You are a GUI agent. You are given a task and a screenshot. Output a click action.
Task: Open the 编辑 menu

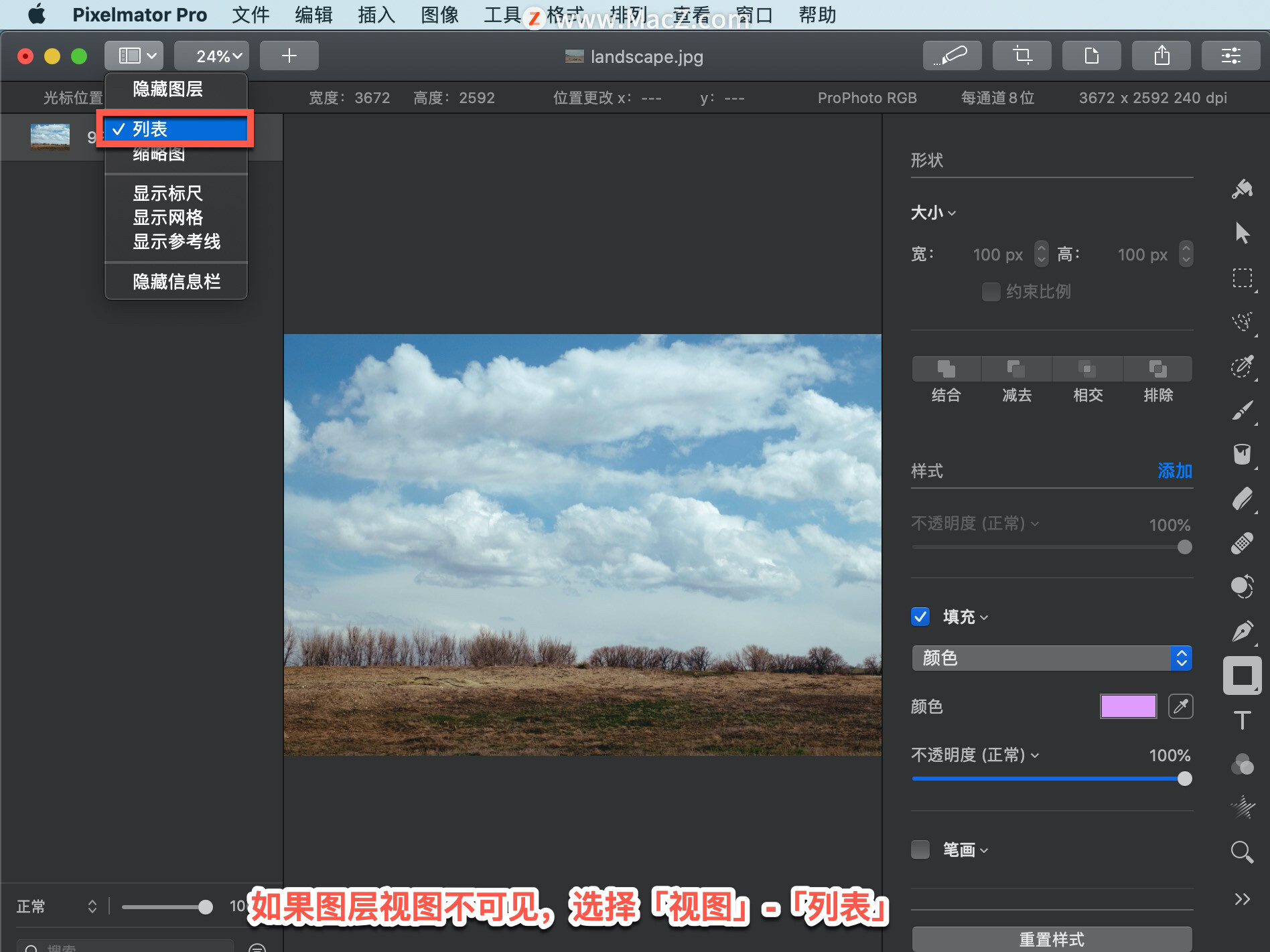(313, 15)
